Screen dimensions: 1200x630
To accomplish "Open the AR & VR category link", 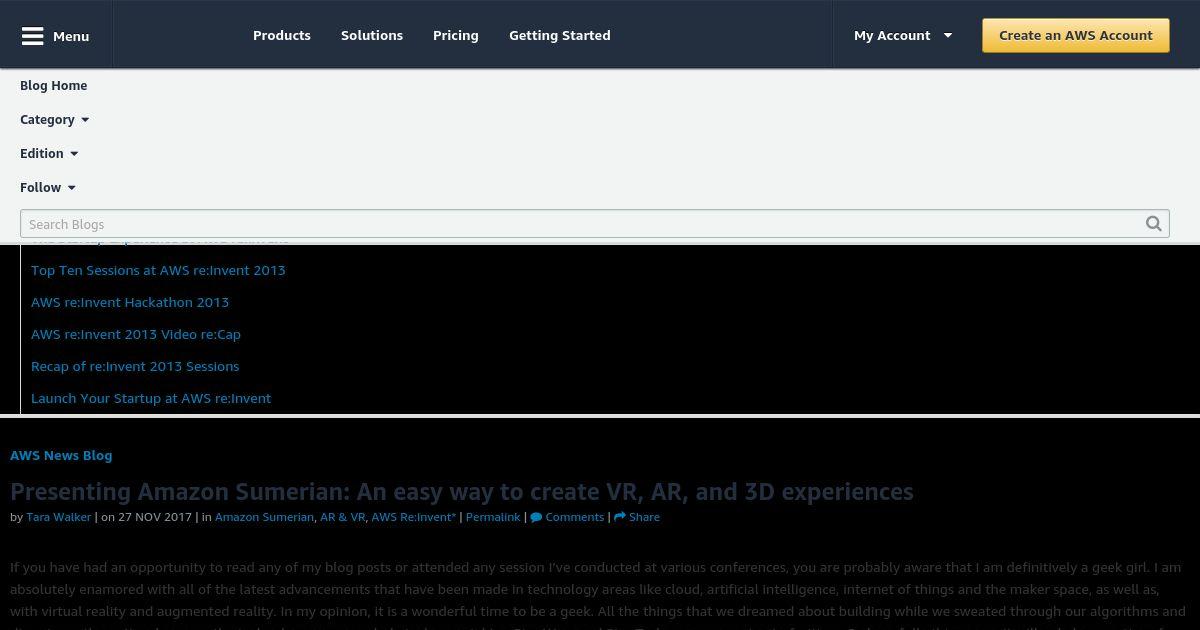I will tap(343, 517).
